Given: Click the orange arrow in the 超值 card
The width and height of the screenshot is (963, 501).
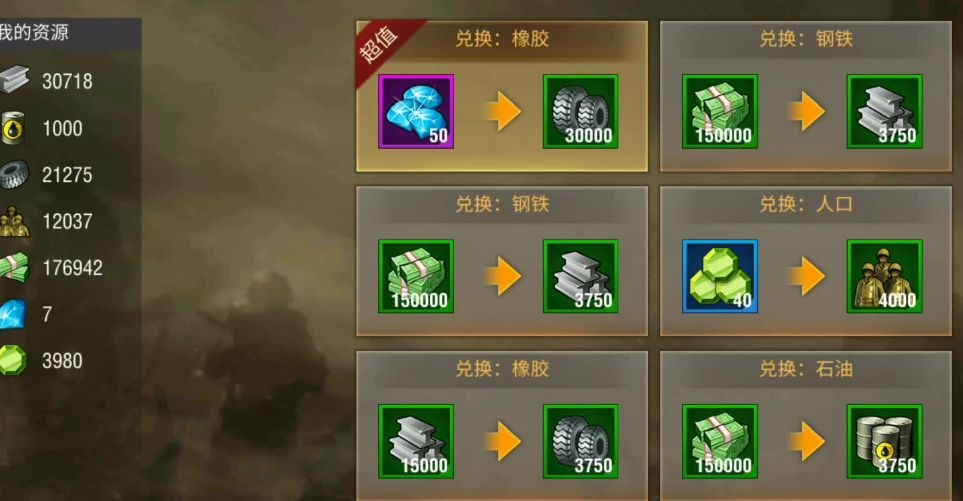Looking at the screenshot, I should (x=502, y=112).
